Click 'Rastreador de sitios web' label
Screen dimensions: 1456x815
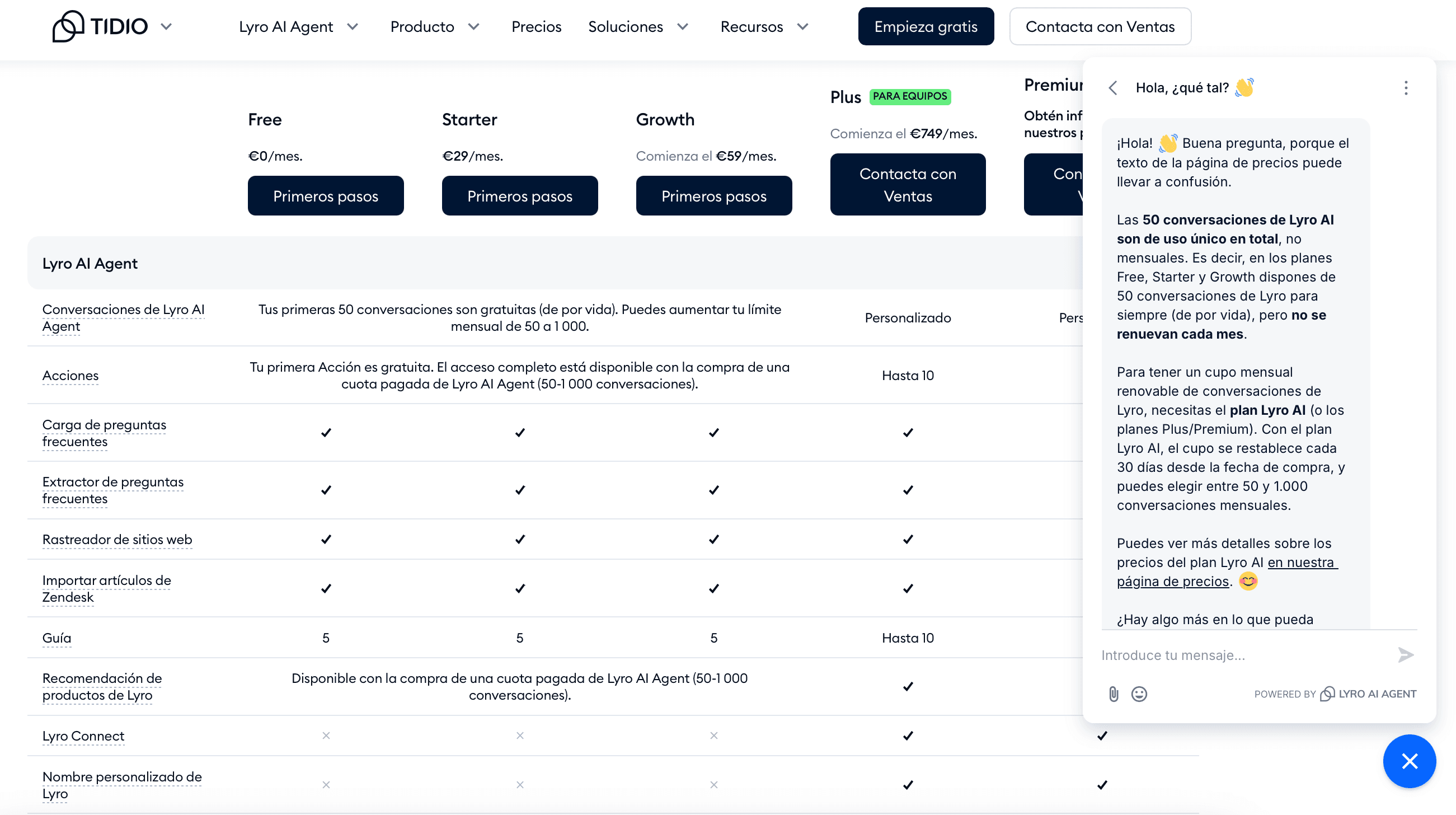[x=117, y=539]
